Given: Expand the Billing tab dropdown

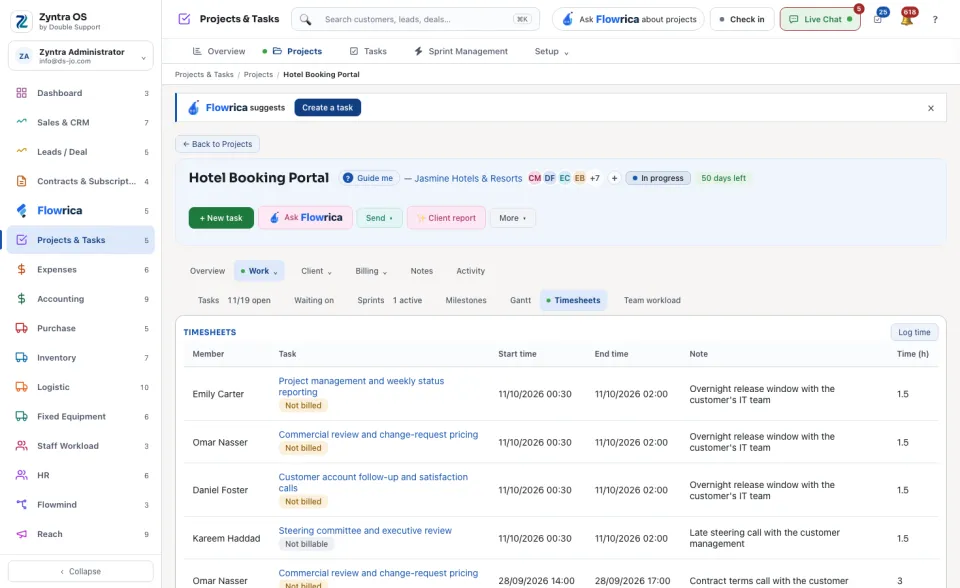Looking at the screenshot, I should pos(371,271).
